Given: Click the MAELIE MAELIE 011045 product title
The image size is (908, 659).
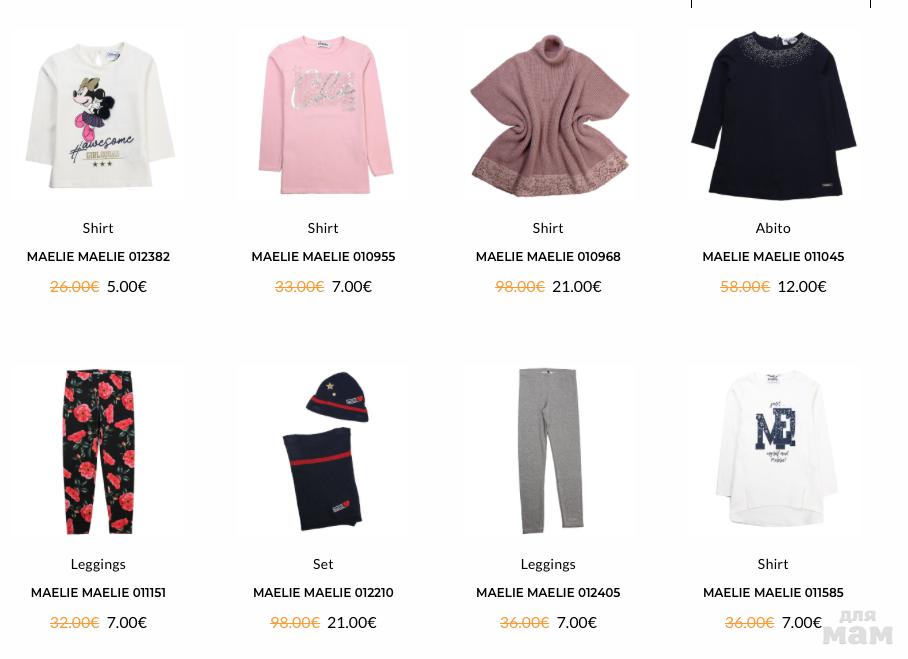Looking at the screenshot, I should point(773,257).
